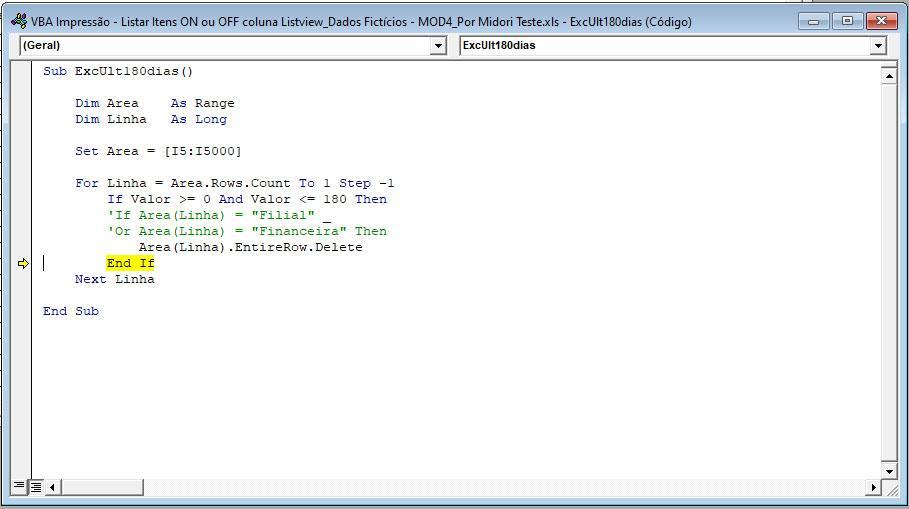Click on "Set Area = [I5:I5000]" line

(x=158, y=151)
